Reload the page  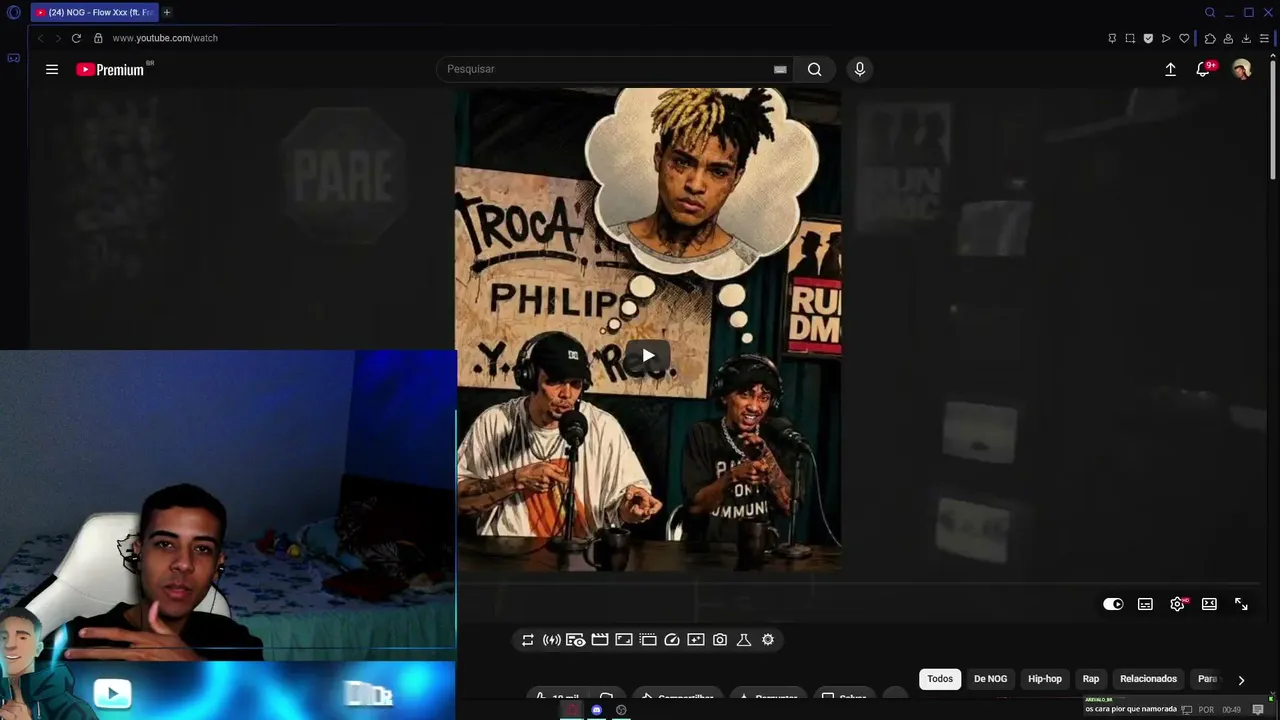point(76,38)
